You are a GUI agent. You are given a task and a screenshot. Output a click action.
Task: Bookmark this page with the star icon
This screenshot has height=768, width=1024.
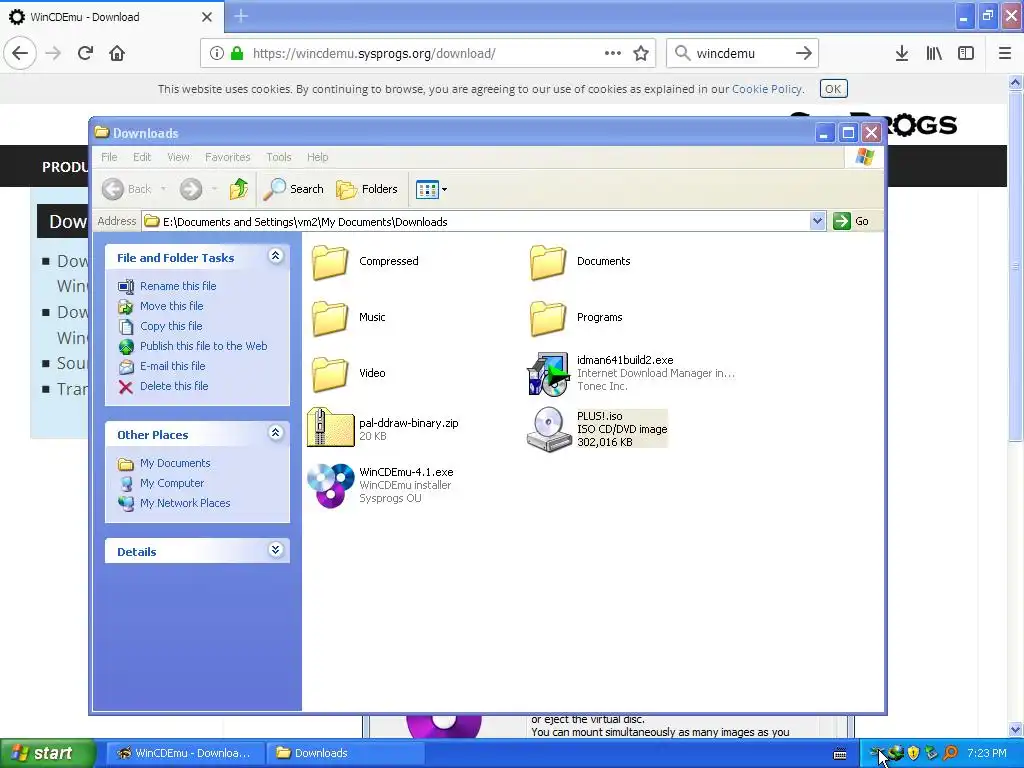pos(641,54)
